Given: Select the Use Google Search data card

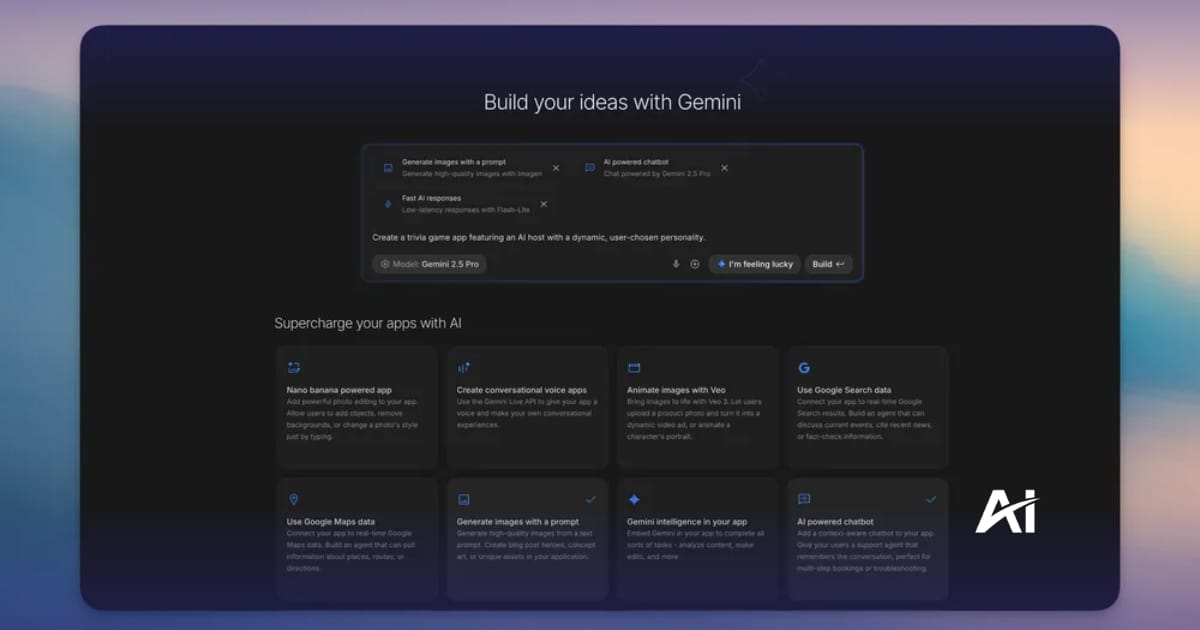Looking at the screenshot, I should coord(867,407).
